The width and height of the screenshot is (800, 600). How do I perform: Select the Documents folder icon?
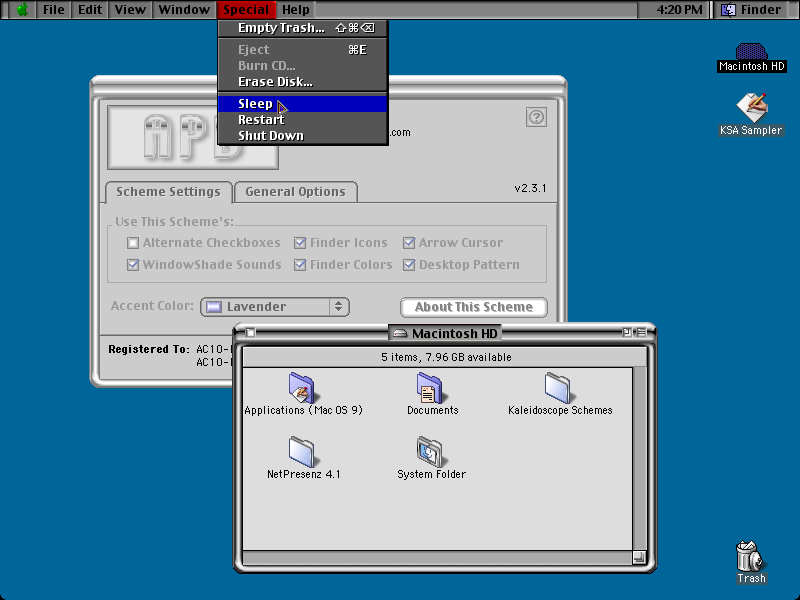pos(430,387)
